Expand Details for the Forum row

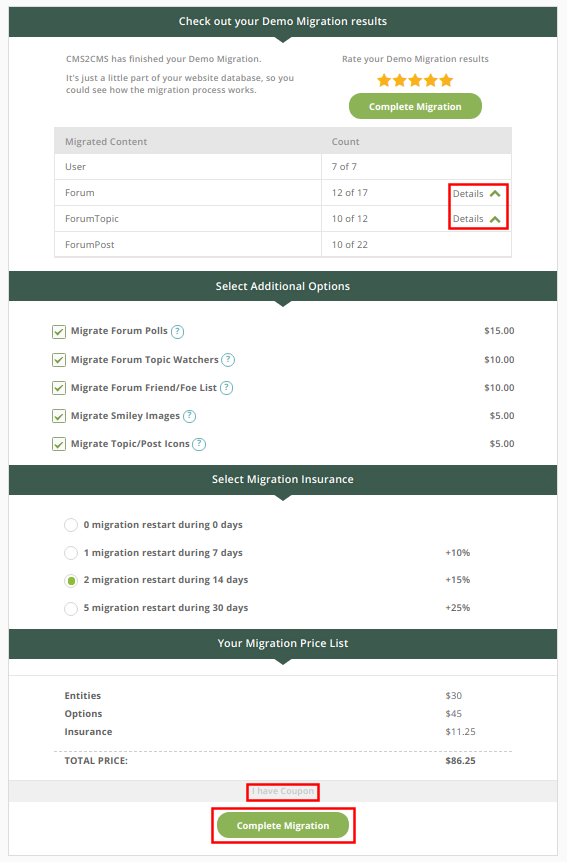click(476, 194)
